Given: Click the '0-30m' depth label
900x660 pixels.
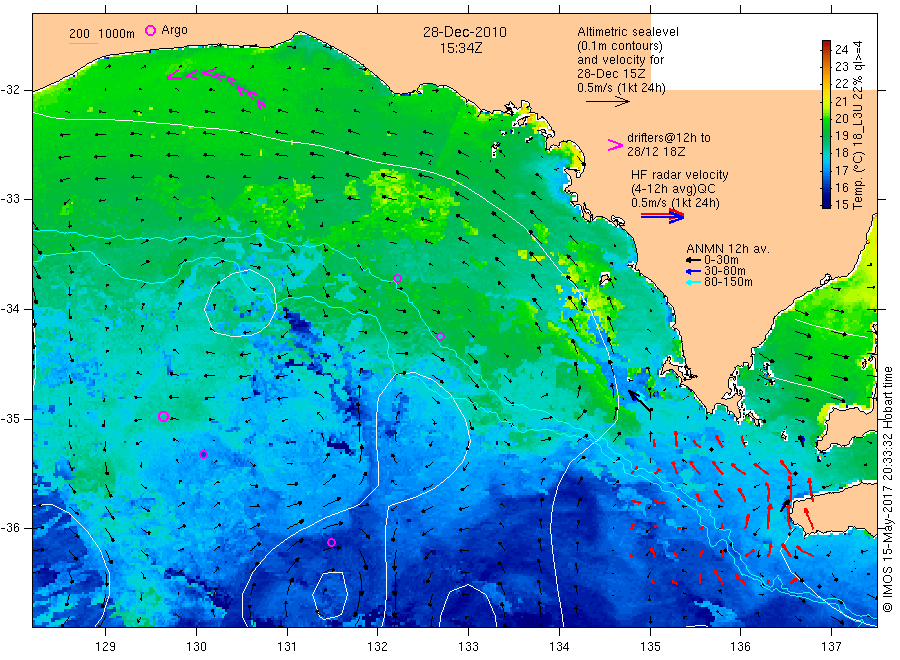Looking at the screenshot, I should 721,260.
